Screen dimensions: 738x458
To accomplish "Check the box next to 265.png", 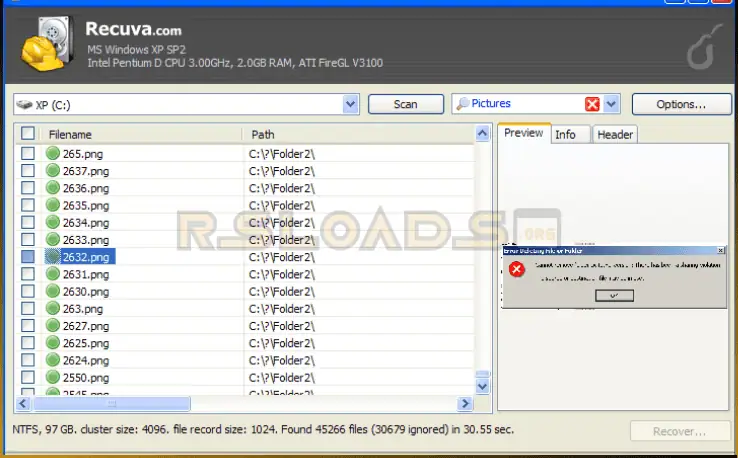I will coord(28,154).
